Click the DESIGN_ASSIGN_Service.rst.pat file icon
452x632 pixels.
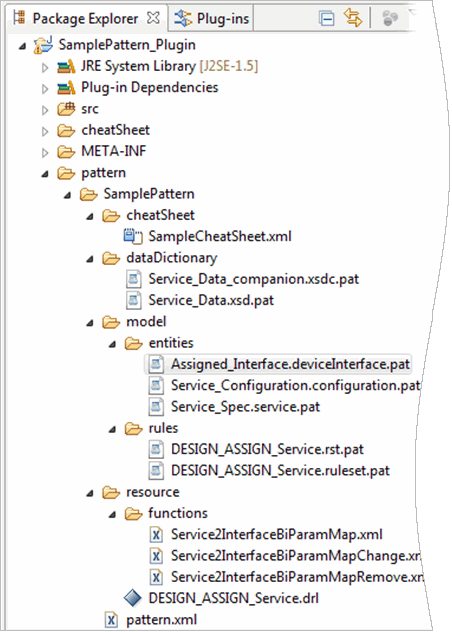pyautogui.click(x=156, y=449)
